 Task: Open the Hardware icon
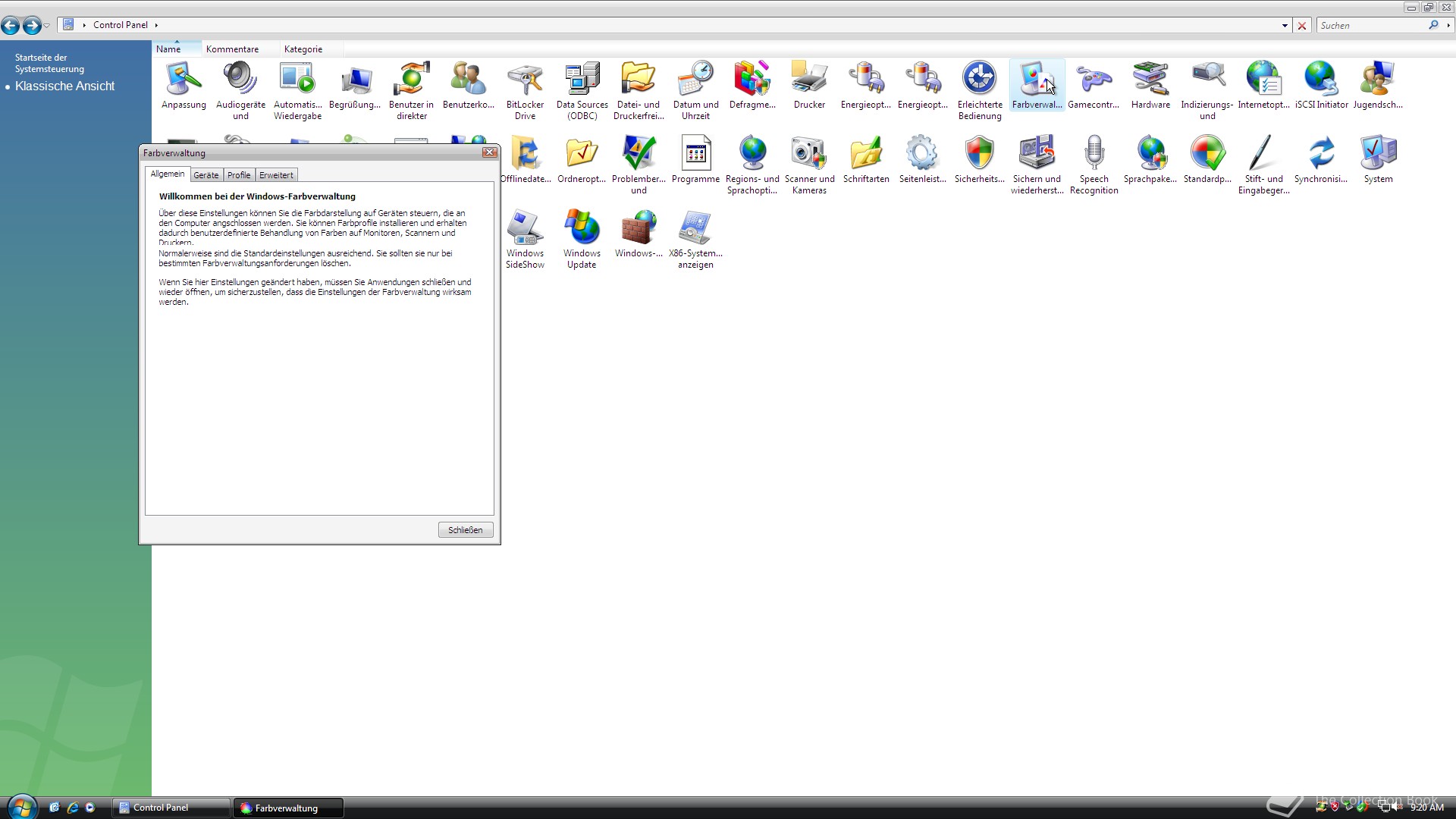coord(1150,85)
